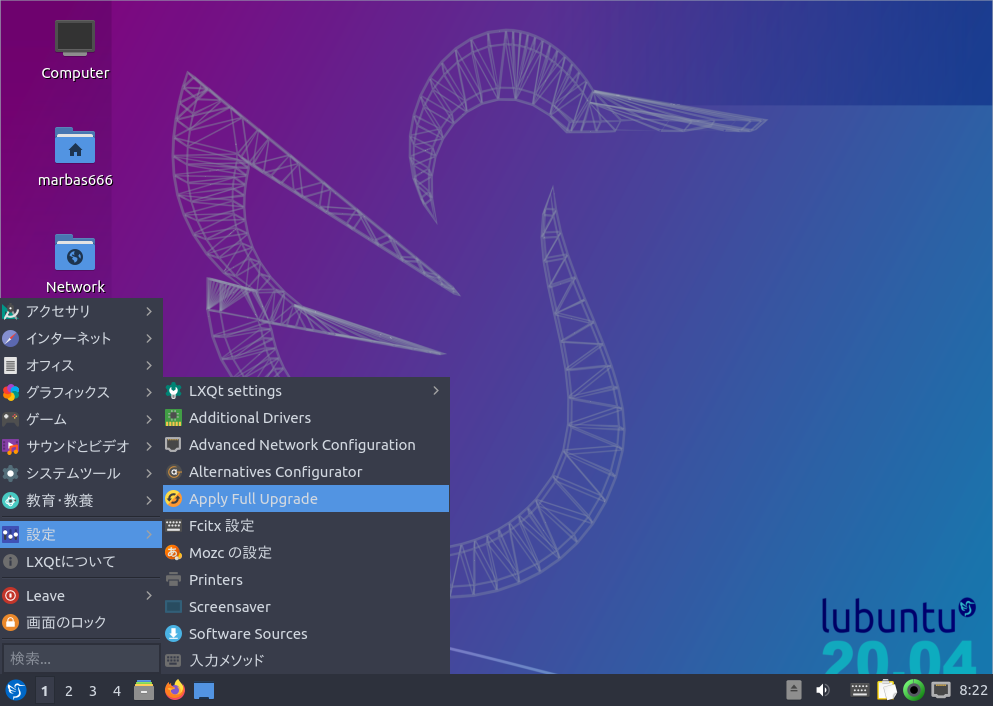Expand the LXQt settings submenu arrow
Image resolution: width=993 pixels, height=706 pixels.
(436, 391)
